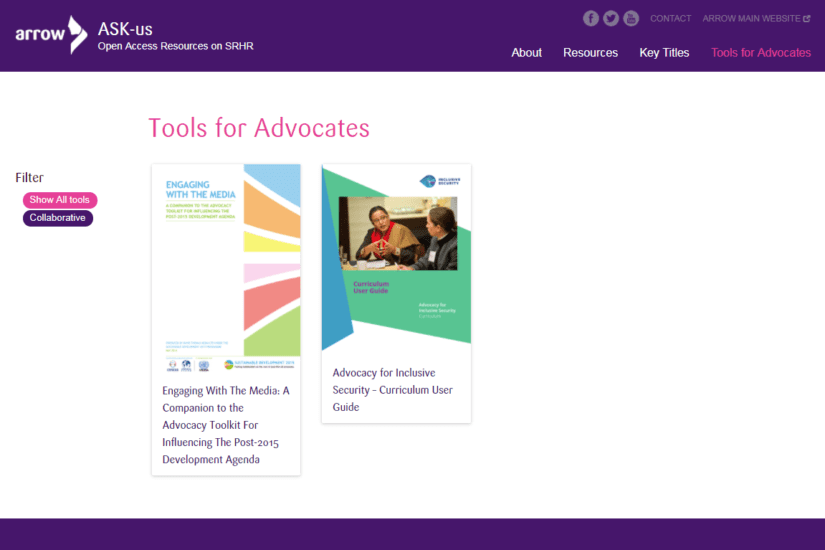Image resolution: width=825 pixels, height=550 pixels.
Task: Open the YouTube social icon
Action: pyautogui.click(x=631, y=18)
